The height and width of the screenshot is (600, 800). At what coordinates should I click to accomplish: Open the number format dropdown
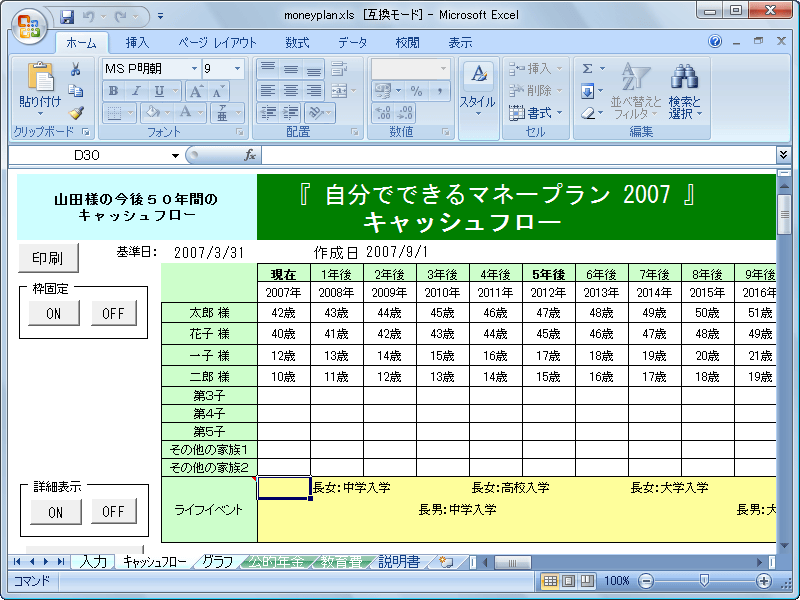pos(443,68)
